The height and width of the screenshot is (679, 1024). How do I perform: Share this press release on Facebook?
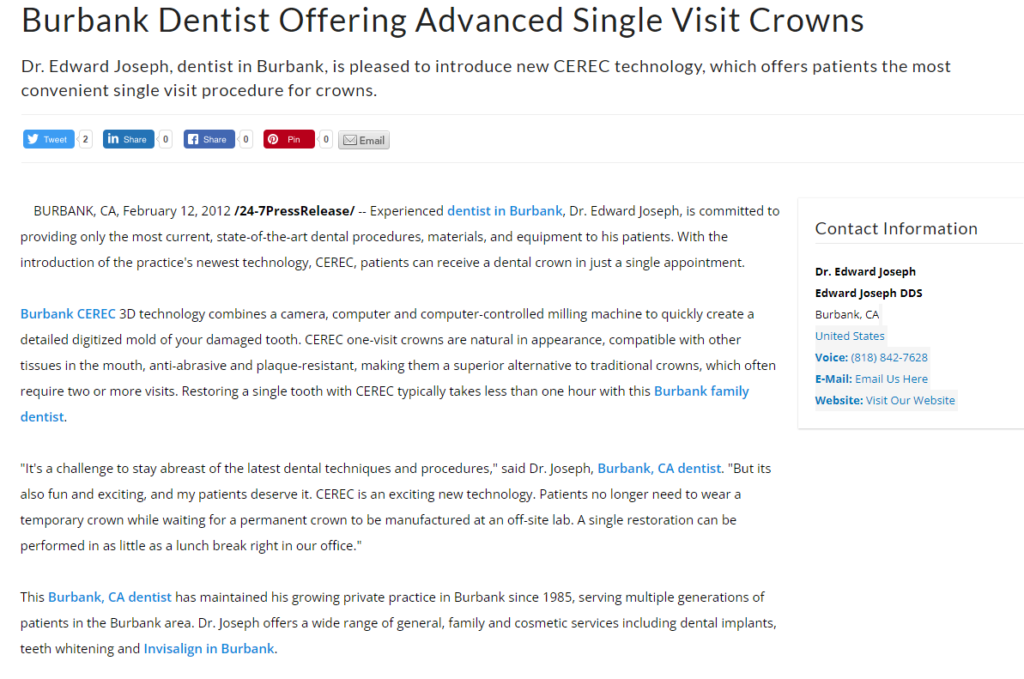[x=208, y=140]
